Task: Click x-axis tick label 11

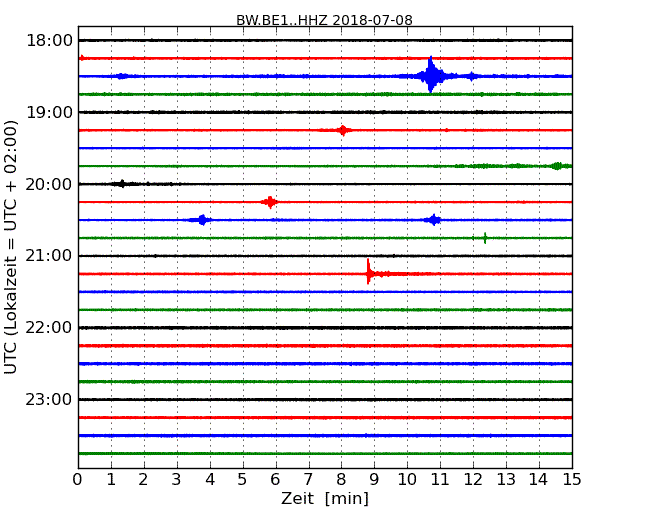Action: (440, 480)
